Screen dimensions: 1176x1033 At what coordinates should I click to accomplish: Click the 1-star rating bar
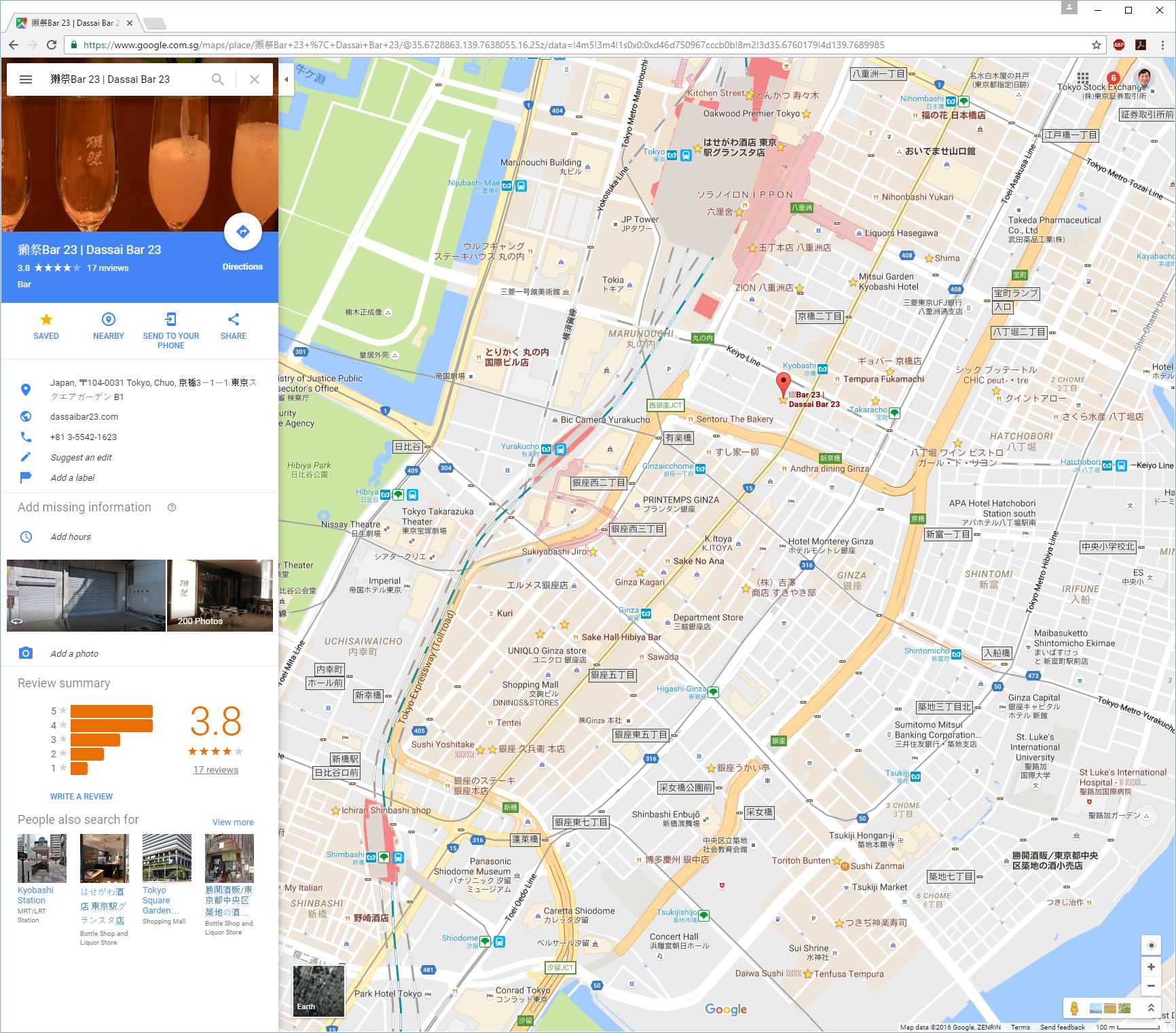tap(79, 768)
